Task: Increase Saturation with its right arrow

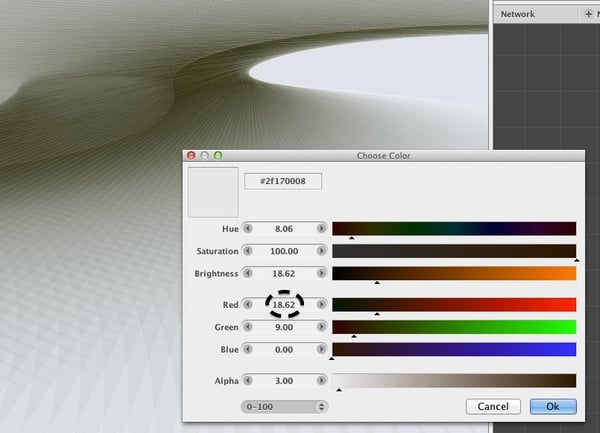Action: click(321, 251)
